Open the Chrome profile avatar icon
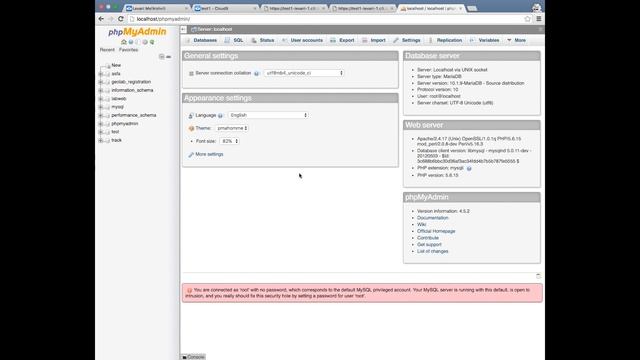Screen dimensions: 640x360 click(536, 7)
